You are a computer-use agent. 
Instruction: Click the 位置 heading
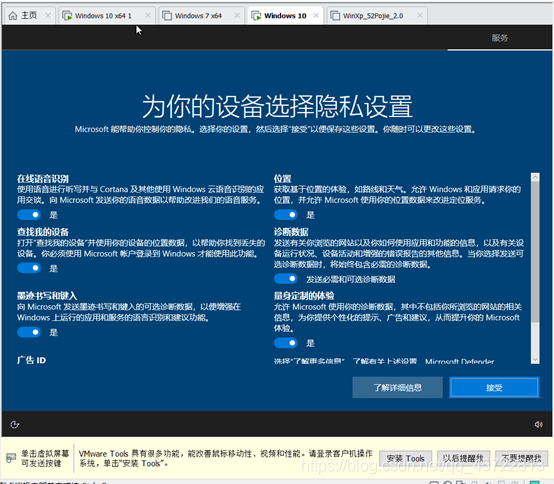(x=283, y=179)
